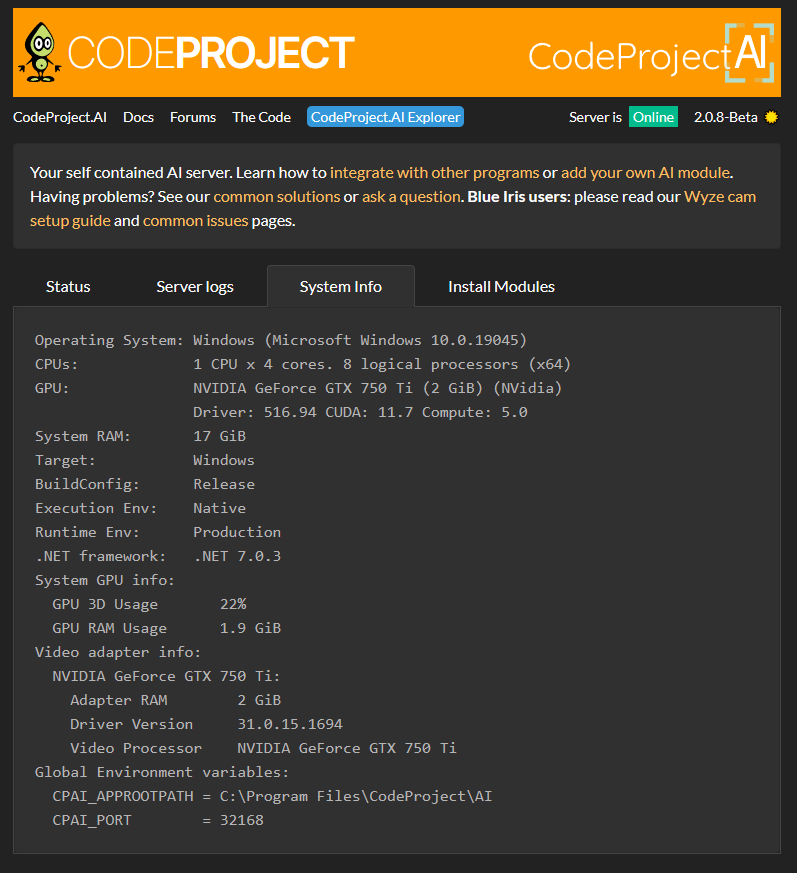Click the '.NET 7.0.3' value
797x873 pixels.
tap(237, 556)
